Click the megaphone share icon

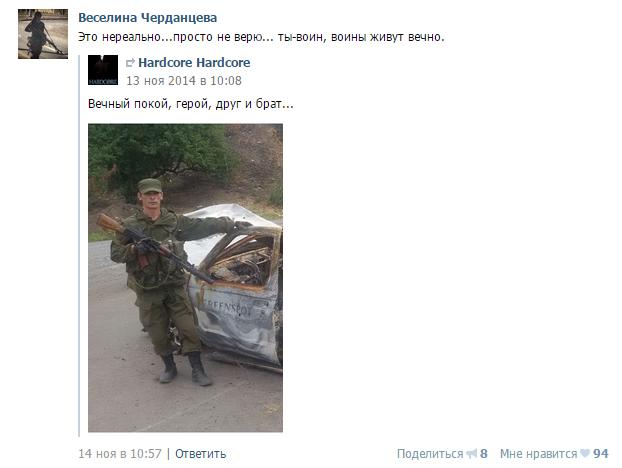pyautogui.click(x=472, y=453)
